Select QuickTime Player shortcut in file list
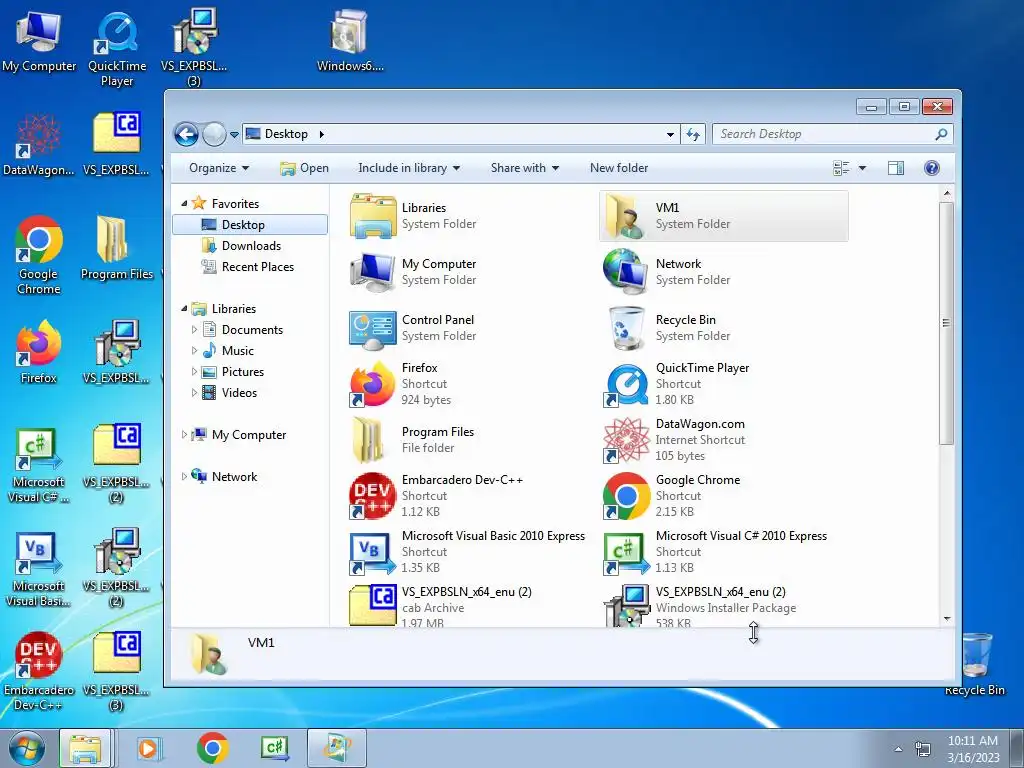The height and width of the screenshot is (768, 1024). tap(625, 384)
